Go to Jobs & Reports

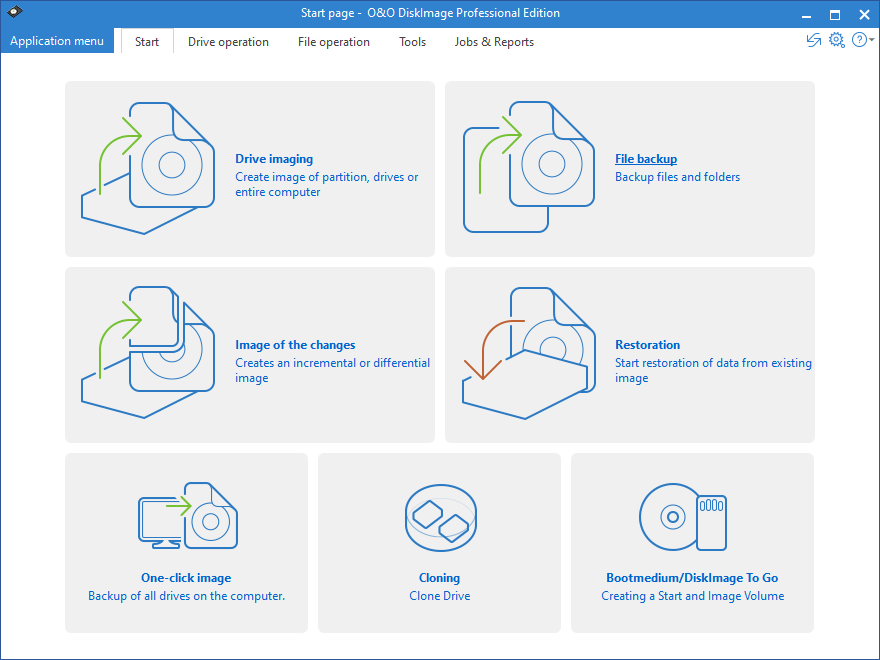494,41
